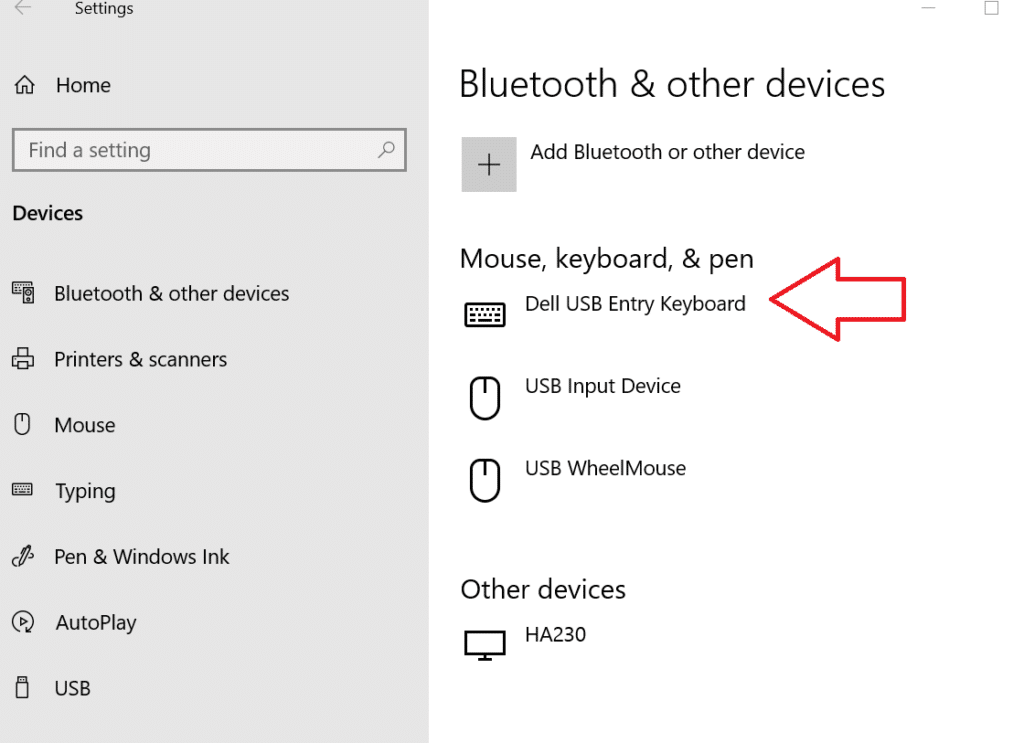1024x743 pixels.
Task: Click the keyboard icon beside Dell USB Entry Keyboard
Action: click(x=484, y=313)
